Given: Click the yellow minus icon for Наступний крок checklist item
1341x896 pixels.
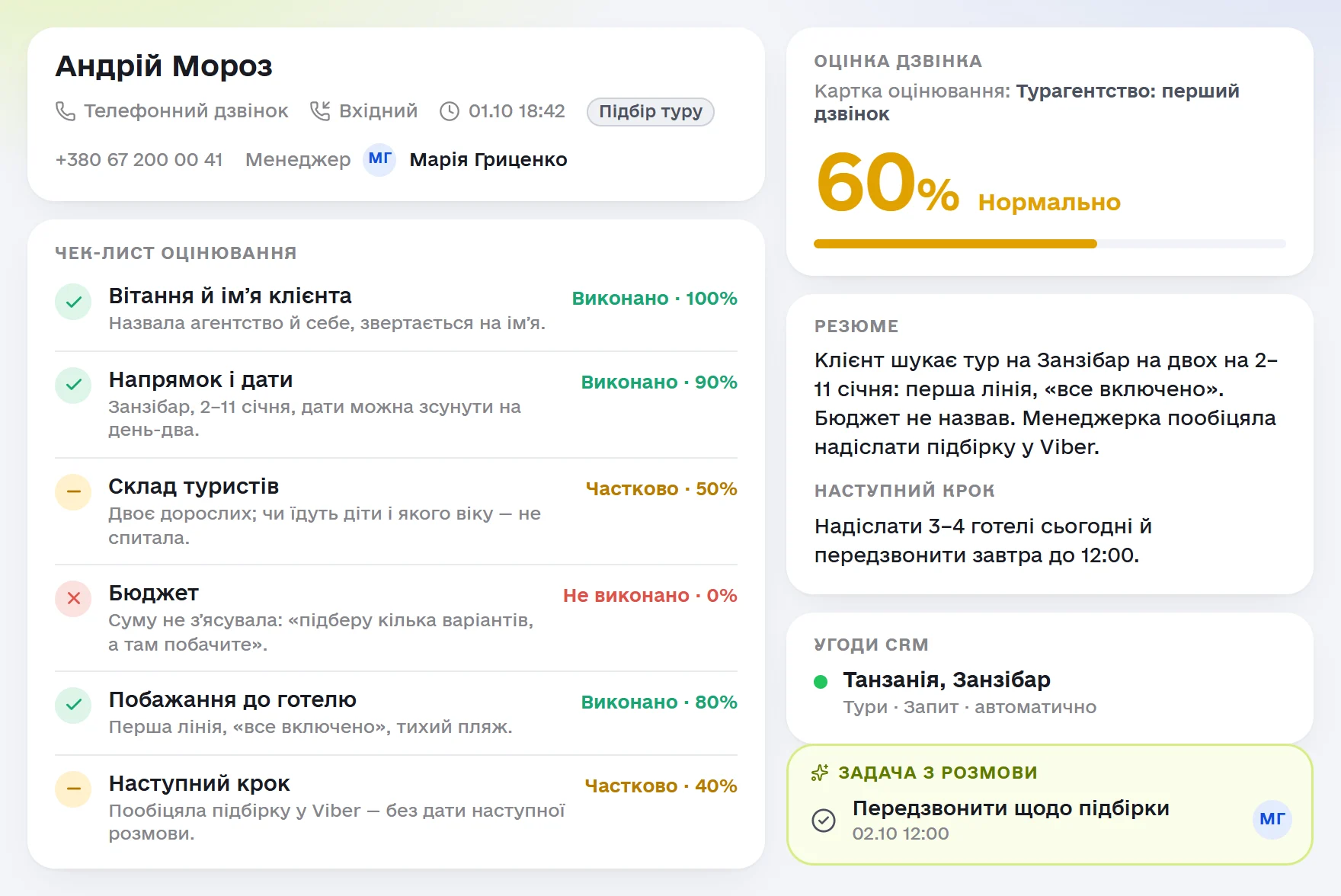Looking at the screenshot, I should (73, 789).
